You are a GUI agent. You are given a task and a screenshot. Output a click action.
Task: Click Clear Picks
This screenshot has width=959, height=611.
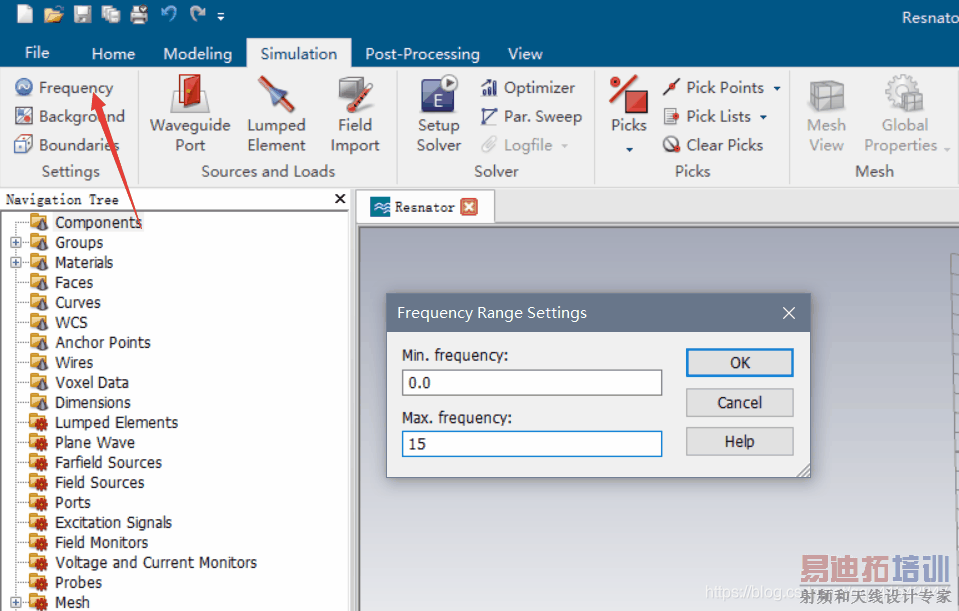click(713, 145)
